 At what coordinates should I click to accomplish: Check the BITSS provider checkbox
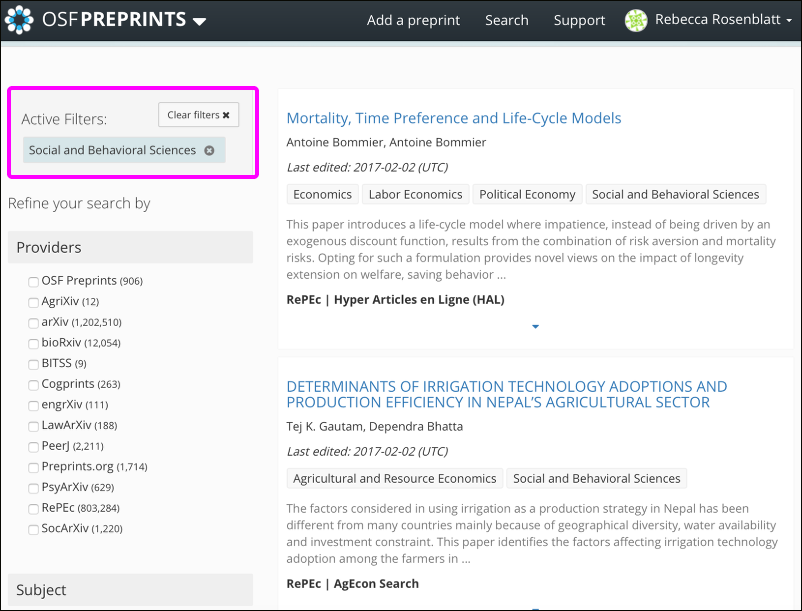point(33,364)
